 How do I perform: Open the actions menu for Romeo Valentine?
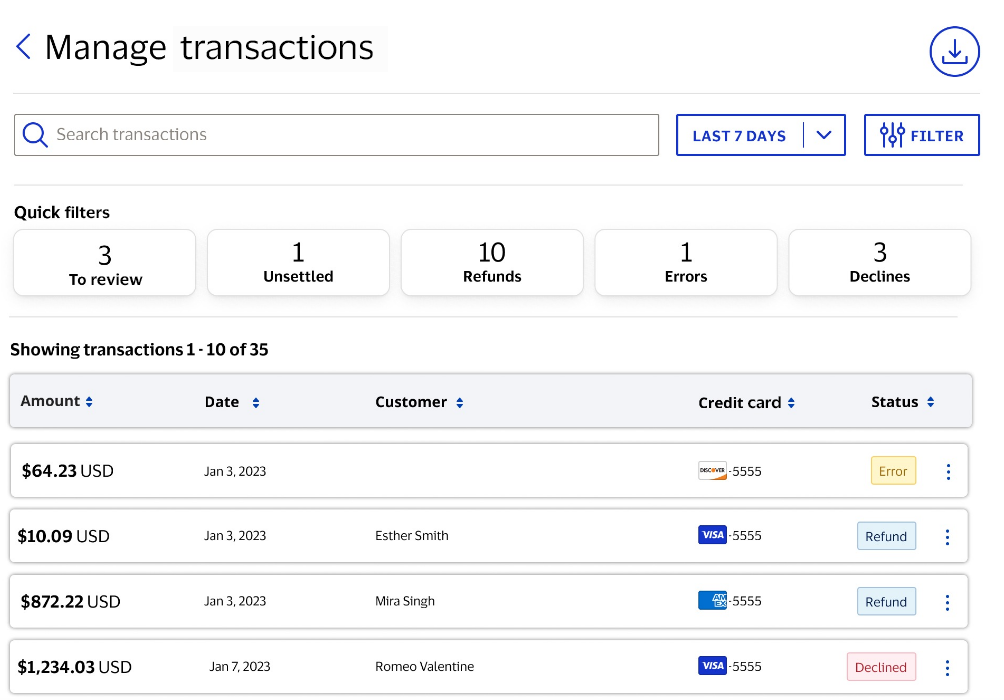[948, 668]
